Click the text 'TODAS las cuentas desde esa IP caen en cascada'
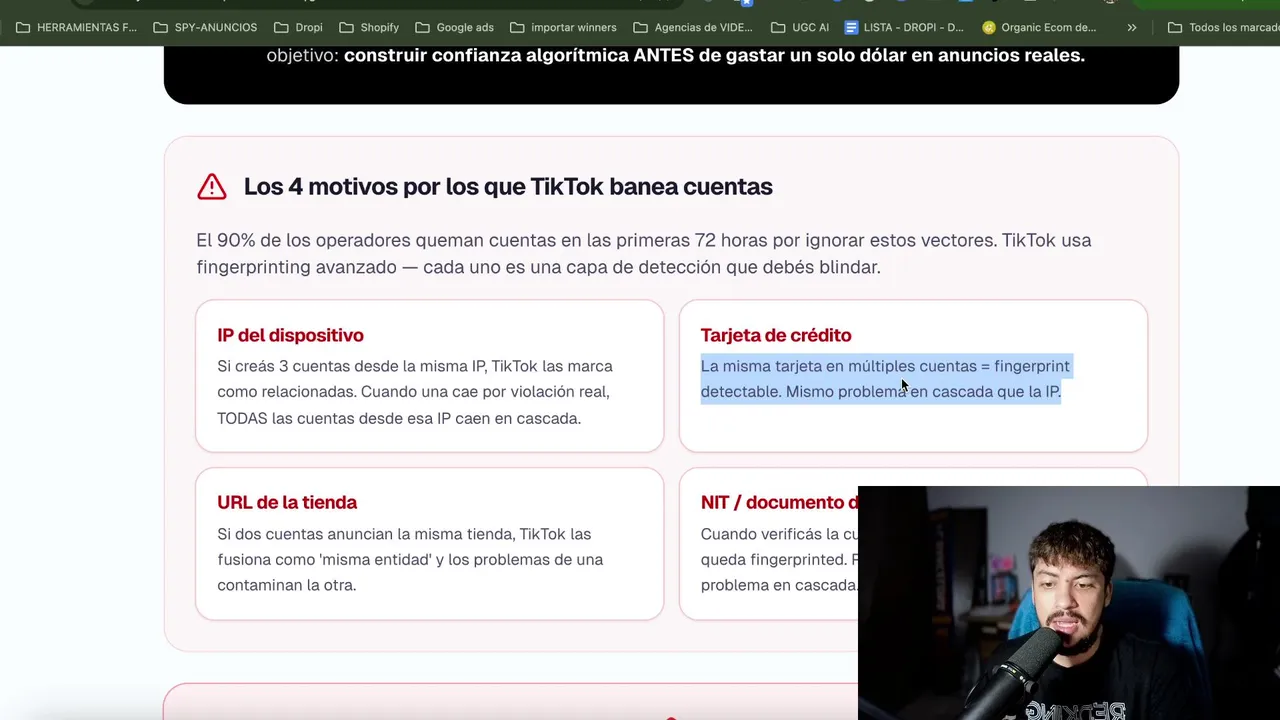 tap(399, 418)
